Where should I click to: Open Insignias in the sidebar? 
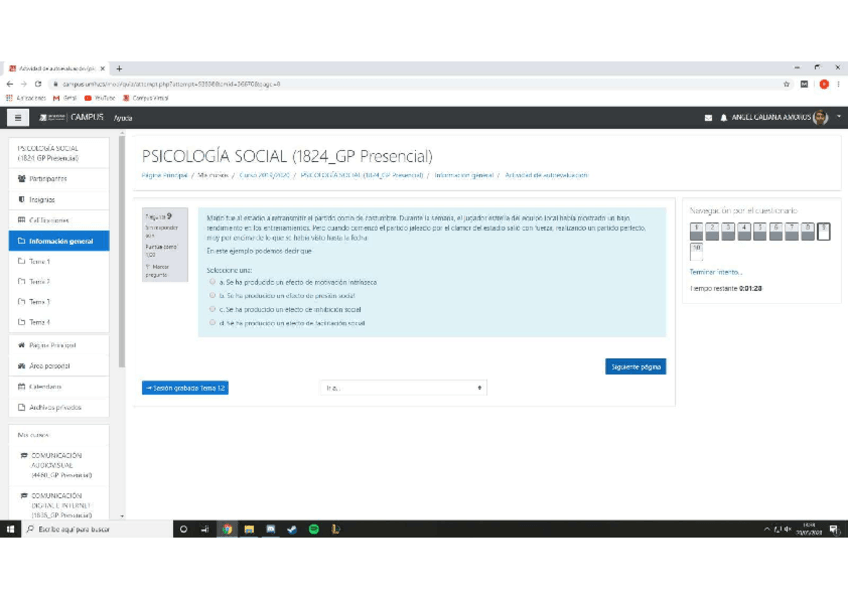tap(59, 199)
